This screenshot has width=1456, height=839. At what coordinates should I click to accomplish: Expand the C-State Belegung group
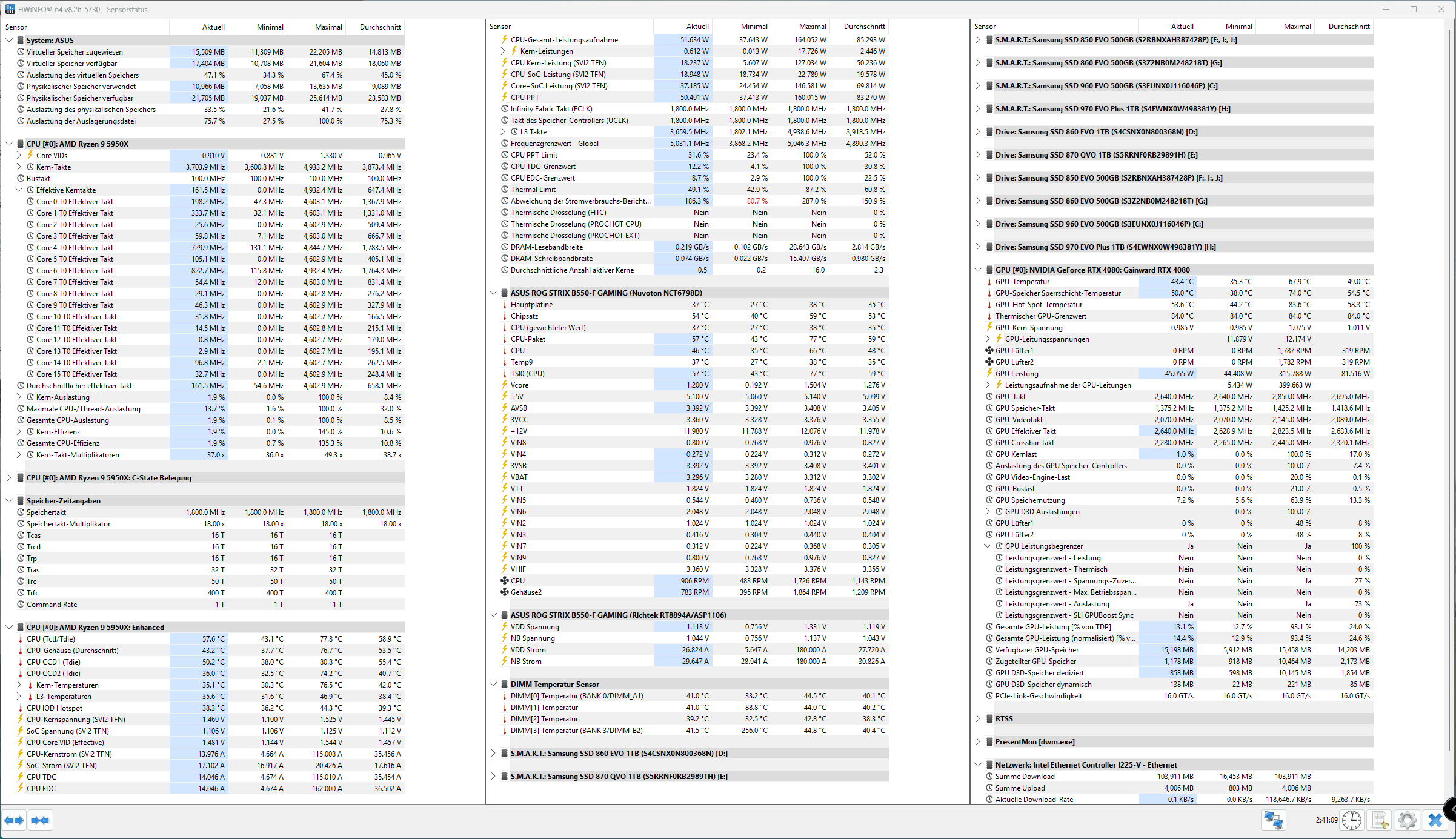(x=9, y=477)
